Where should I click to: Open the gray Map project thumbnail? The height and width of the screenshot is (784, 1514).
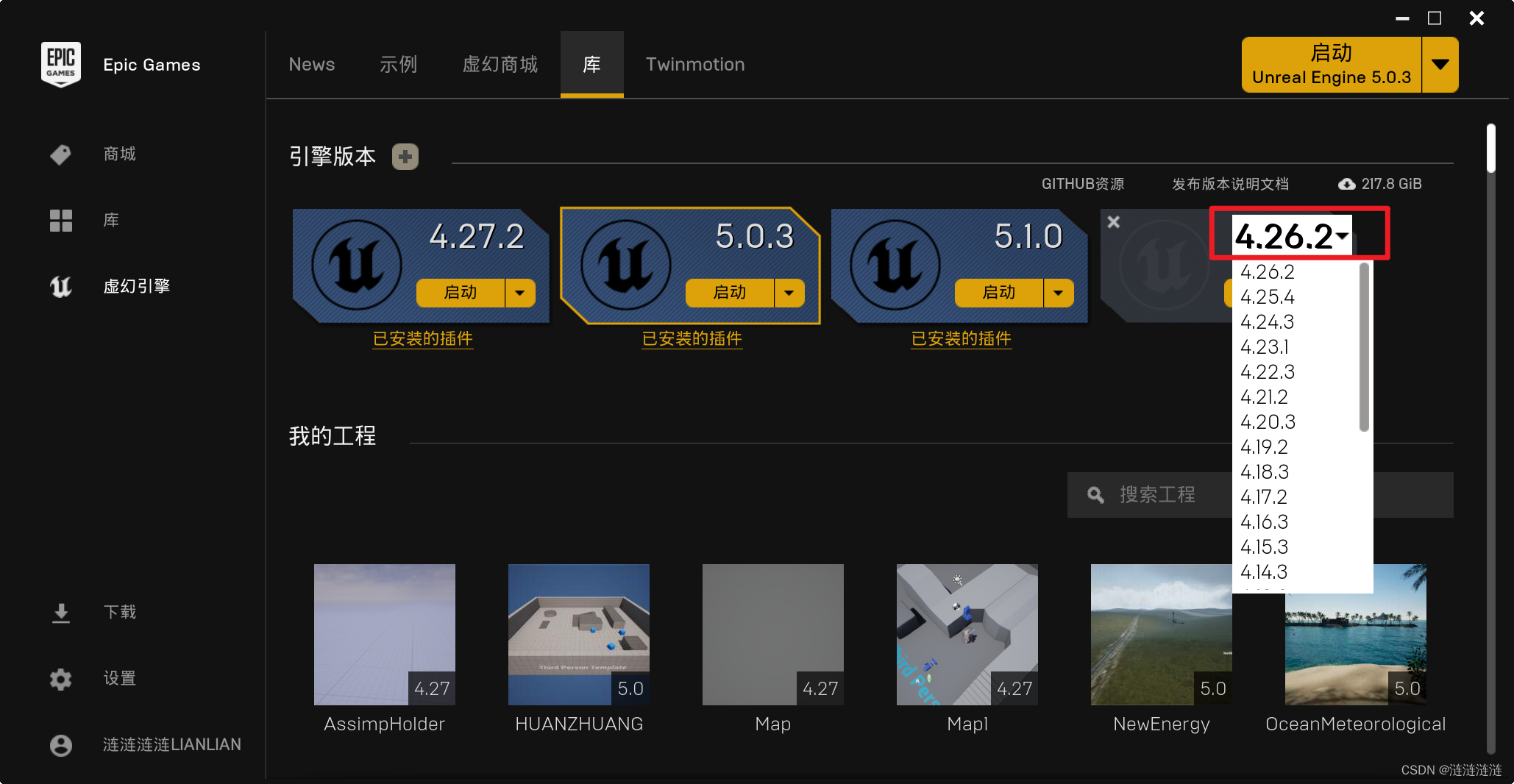pyautogui.click(x=773, y=635)
